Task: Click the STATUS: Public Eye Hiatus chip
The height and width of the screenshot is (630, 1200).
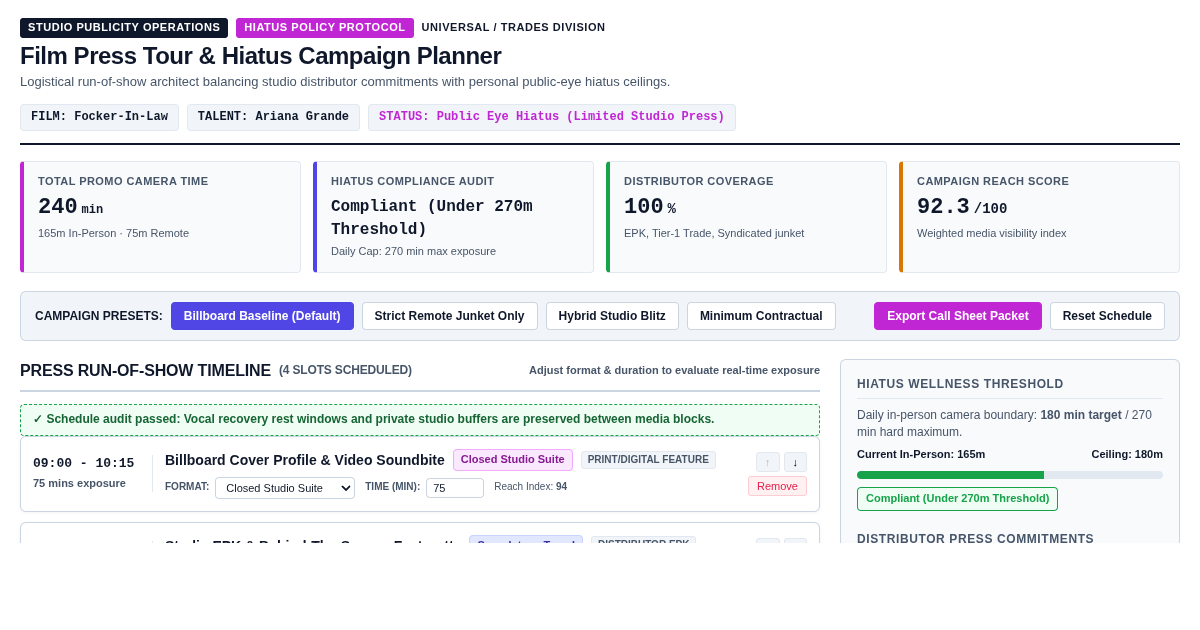Action: (x=552, y=117)
